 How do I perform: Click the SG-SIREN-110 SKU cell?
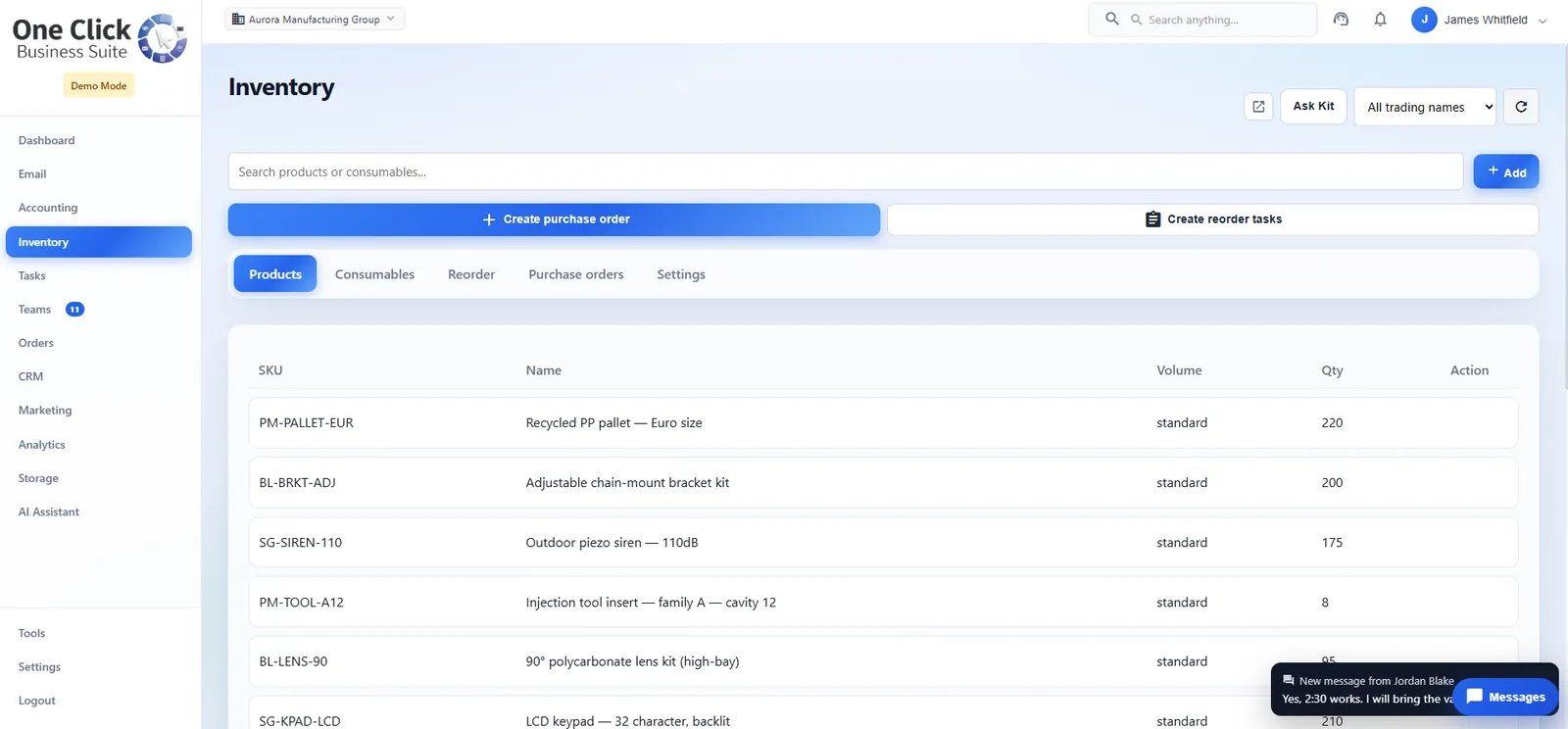pyautogui.click(x=301, y=543)
